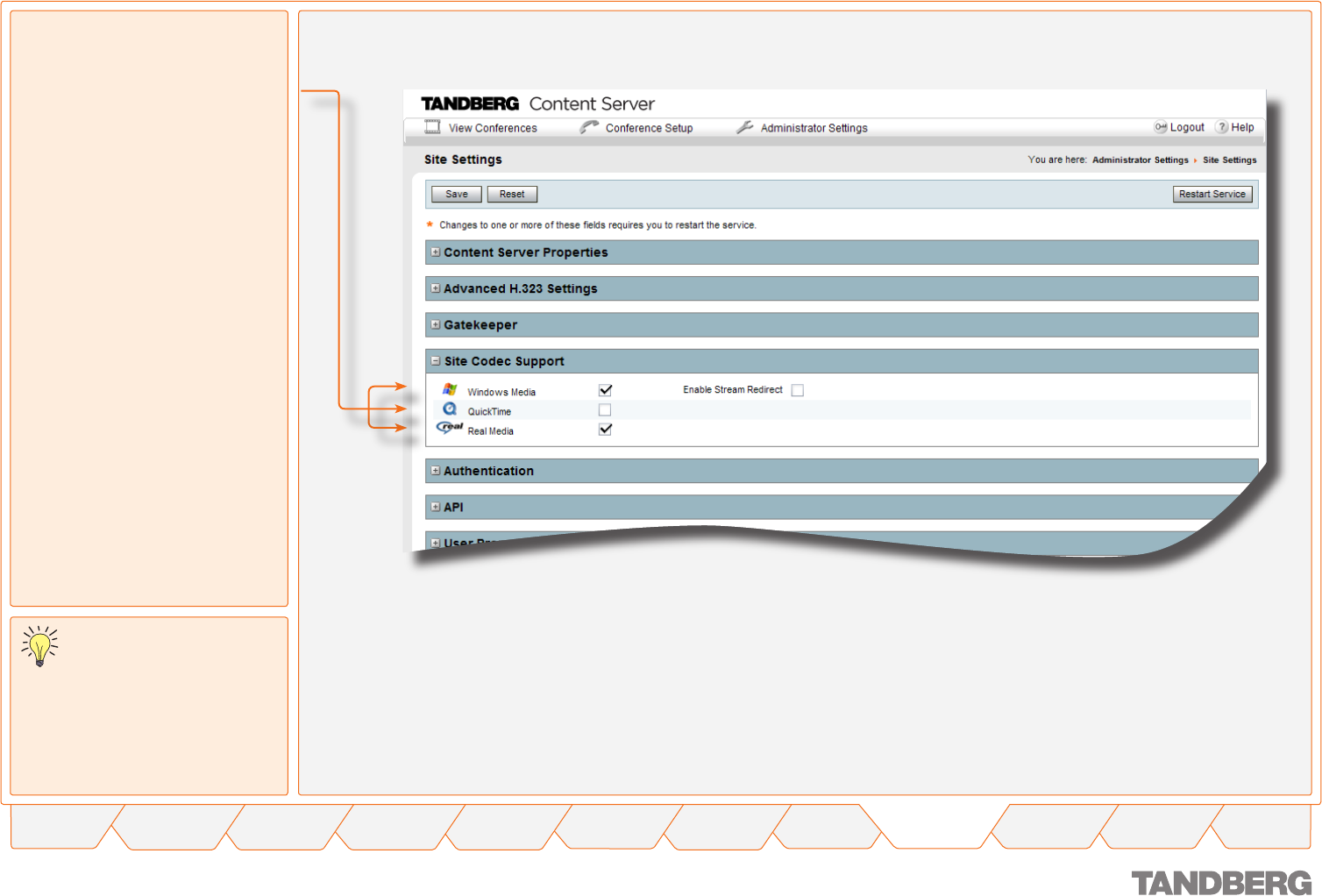Click the Help question mark icon
Viewport: 1322px width, 896px height.
(x=1222, y=127)
